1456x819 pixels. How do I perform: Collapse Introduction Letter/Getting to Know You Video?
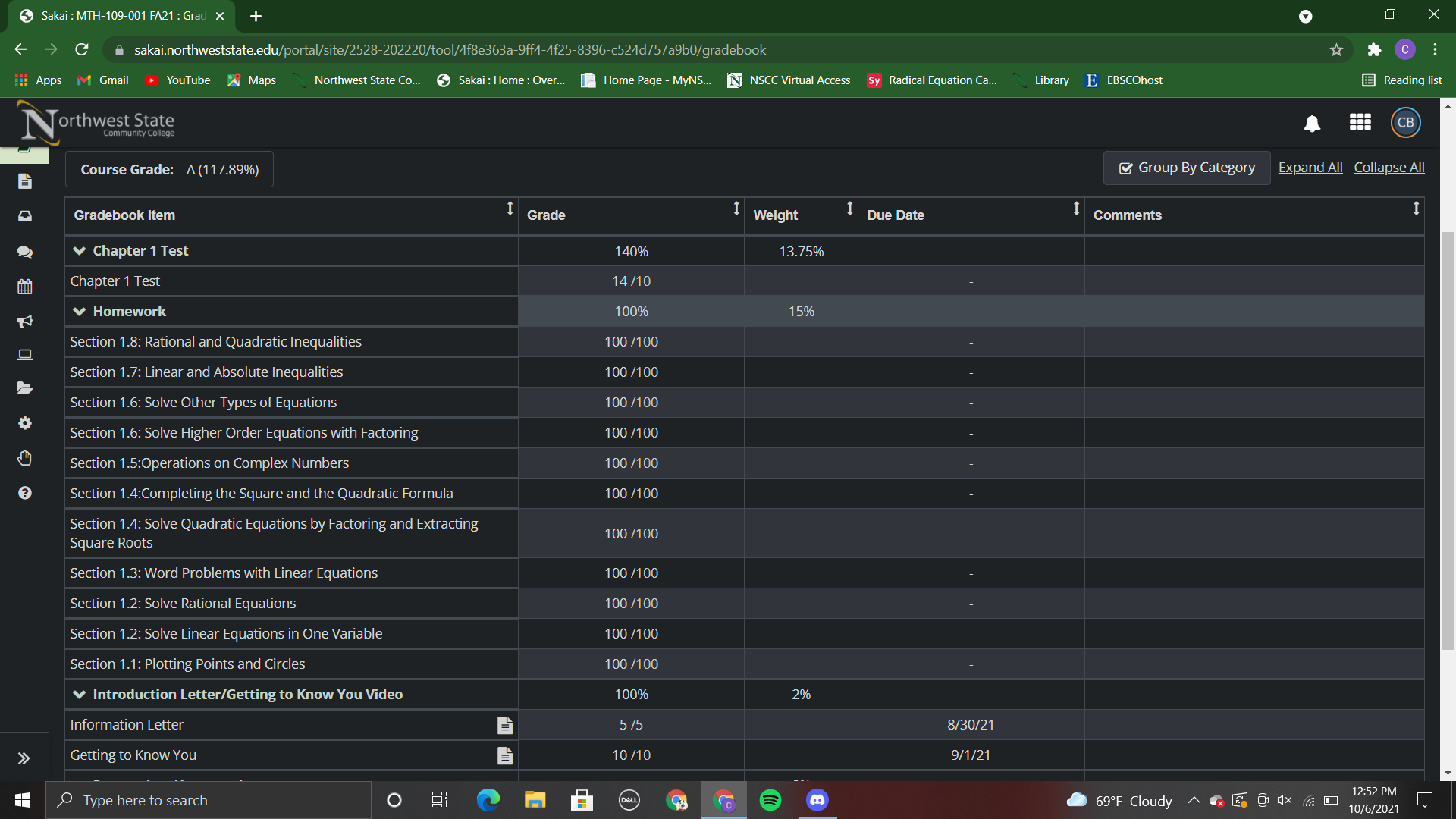coord(79,695)
